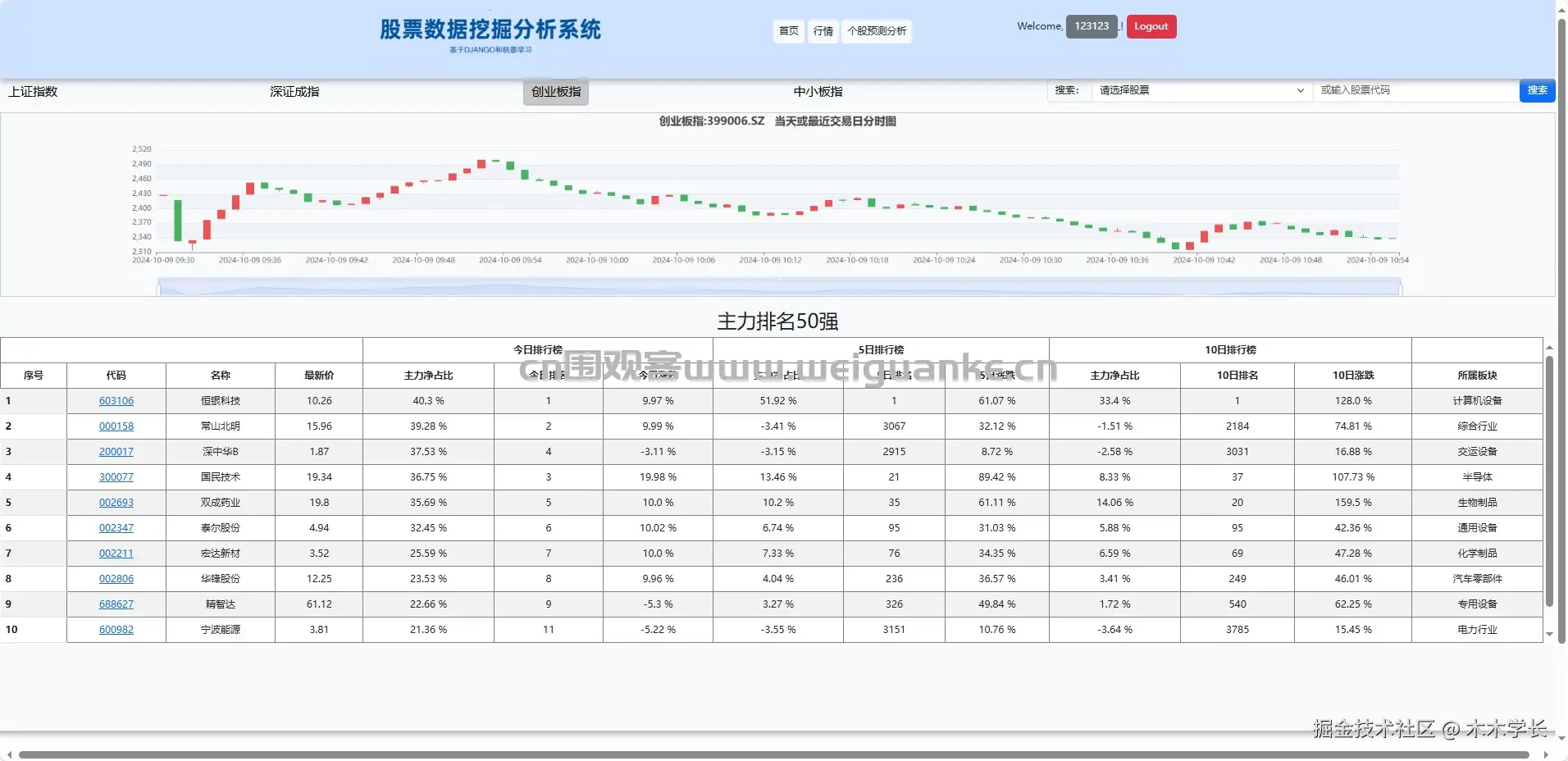Click the 计算机设备 sector cell
Screen dimensions: 1568x761
pos(1477,401)
